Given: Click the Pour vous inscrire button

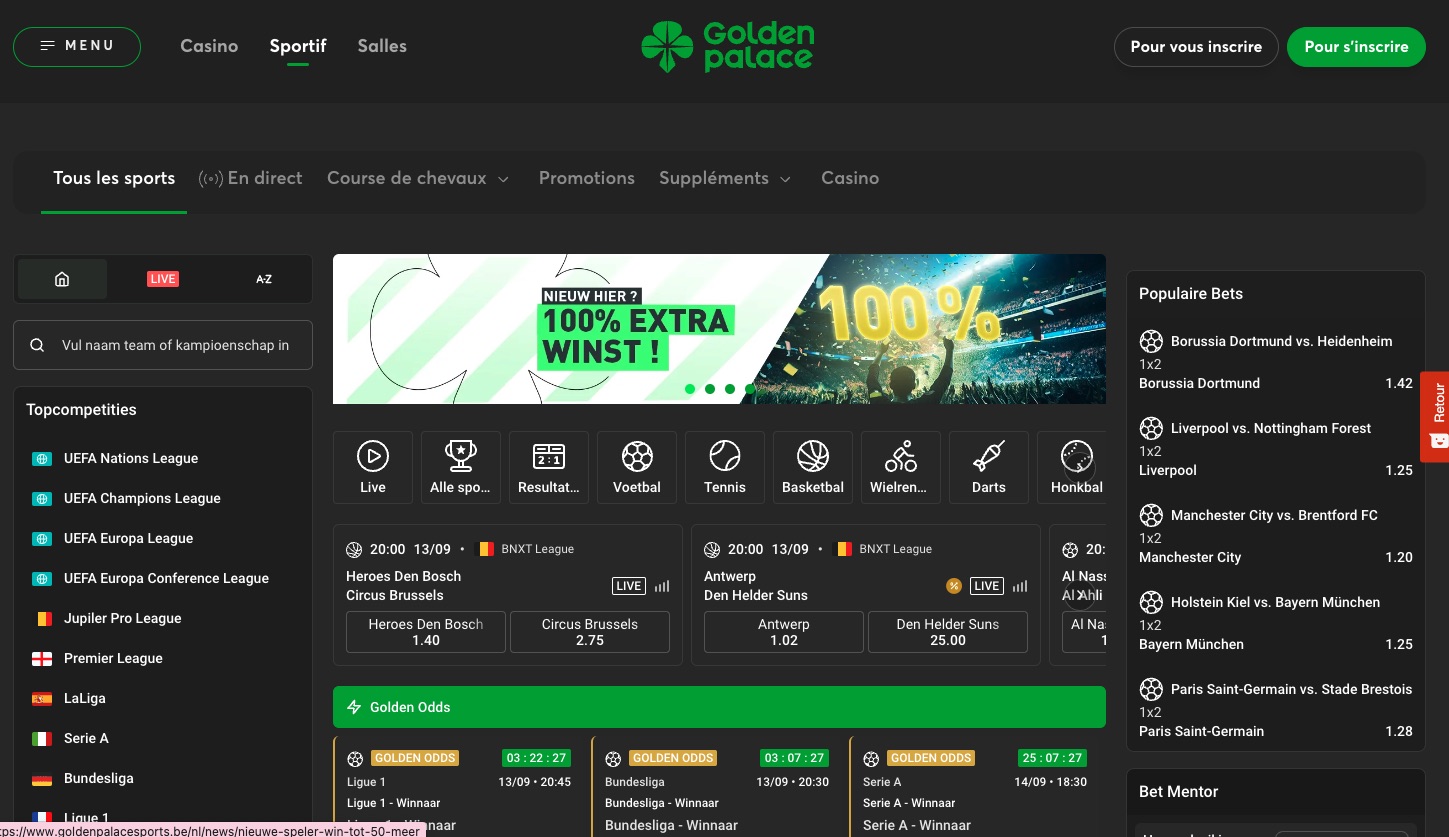Looking at the screenshot, I should click(1196, 47).
